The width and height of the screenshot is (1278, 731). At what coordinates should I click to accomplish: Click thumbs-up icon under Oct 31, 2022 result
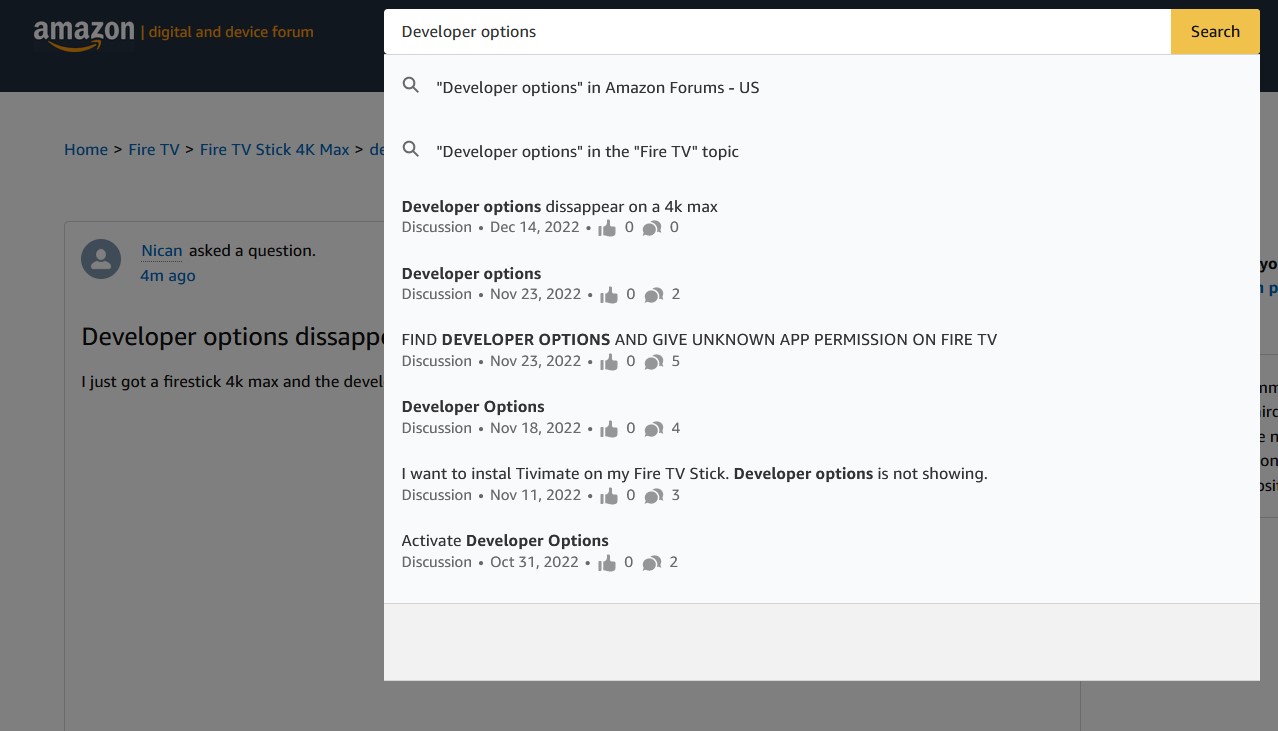(x=606, y=563)
